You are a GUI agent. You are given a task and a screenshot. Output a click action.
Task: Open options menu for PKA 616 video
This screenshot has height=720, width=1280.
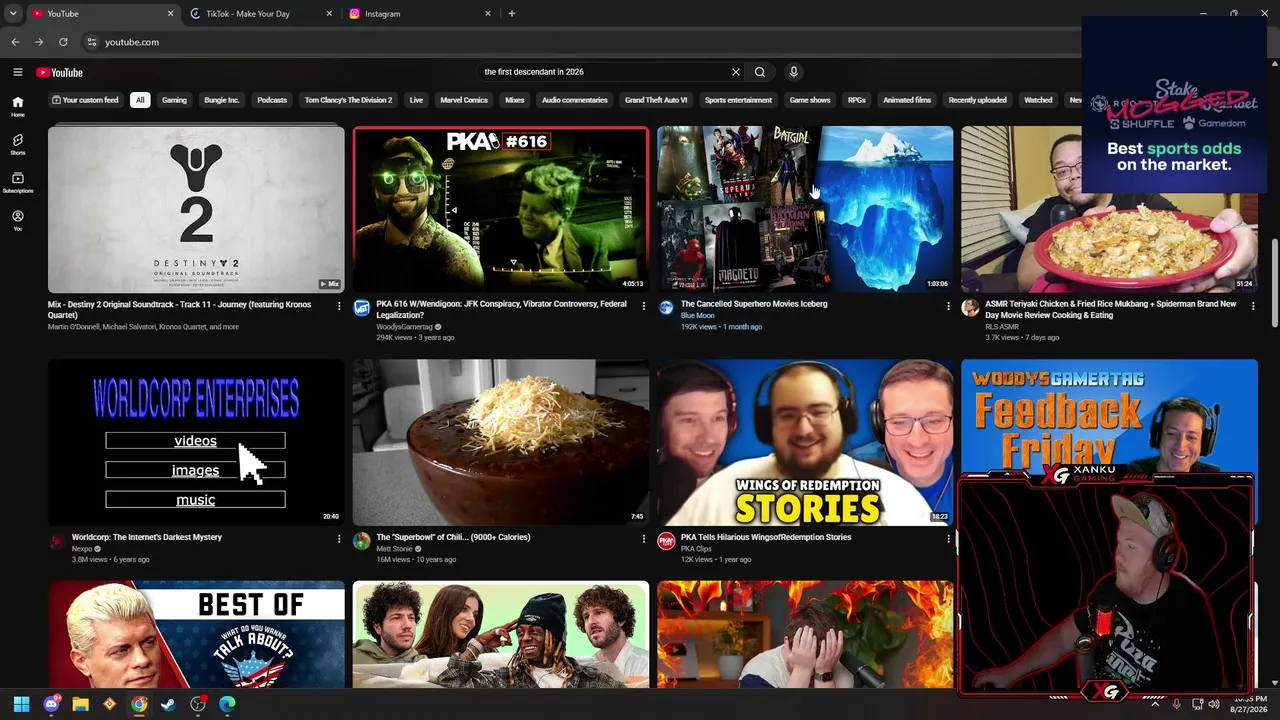(x=644, y=306)
